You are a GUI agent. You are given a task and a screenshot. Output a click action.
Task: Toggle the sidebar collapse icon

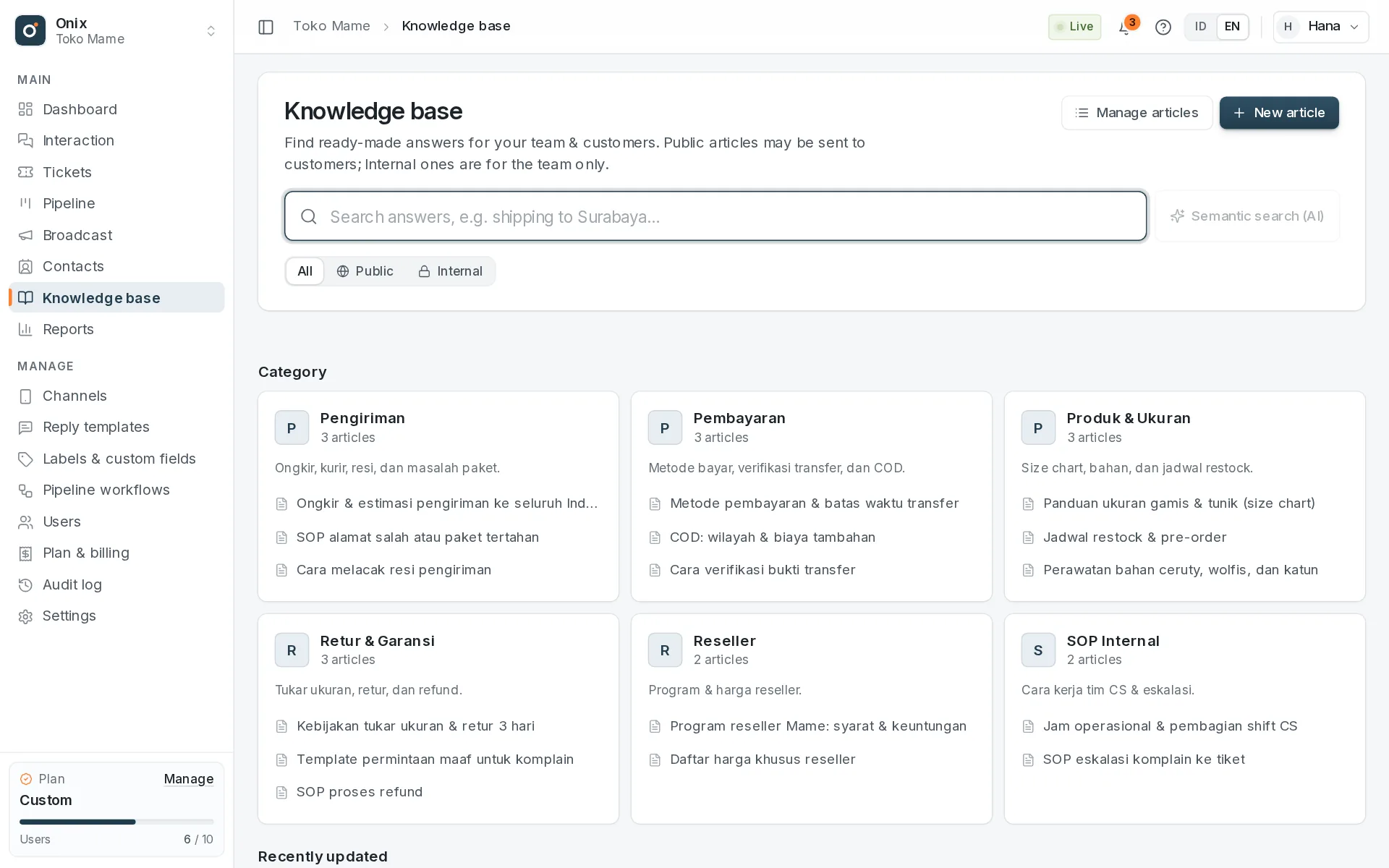coord(266,27)
